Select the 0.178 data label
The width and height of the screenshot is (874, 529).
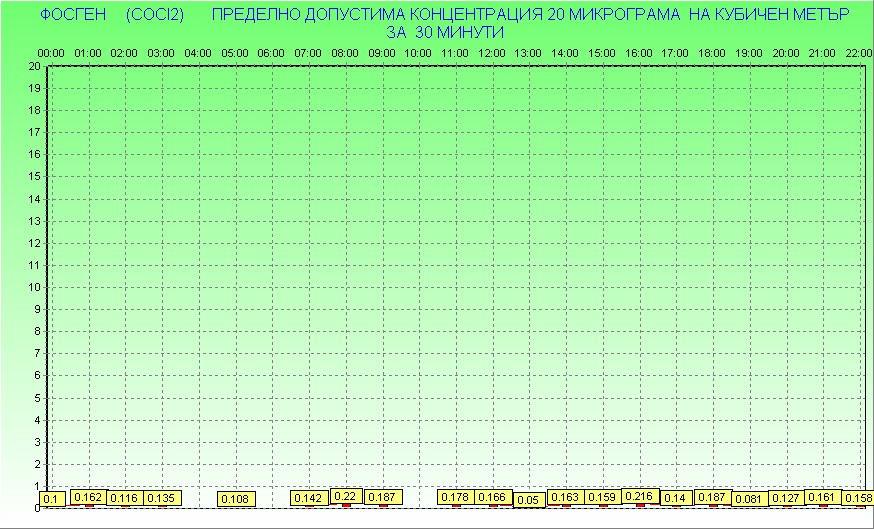(456, 497)
